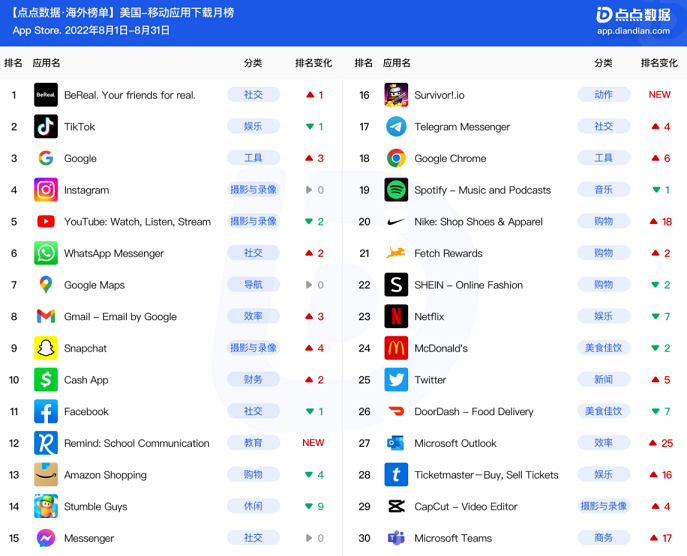
Task: Click the Google app icon
Action: (x=46, y=158)
